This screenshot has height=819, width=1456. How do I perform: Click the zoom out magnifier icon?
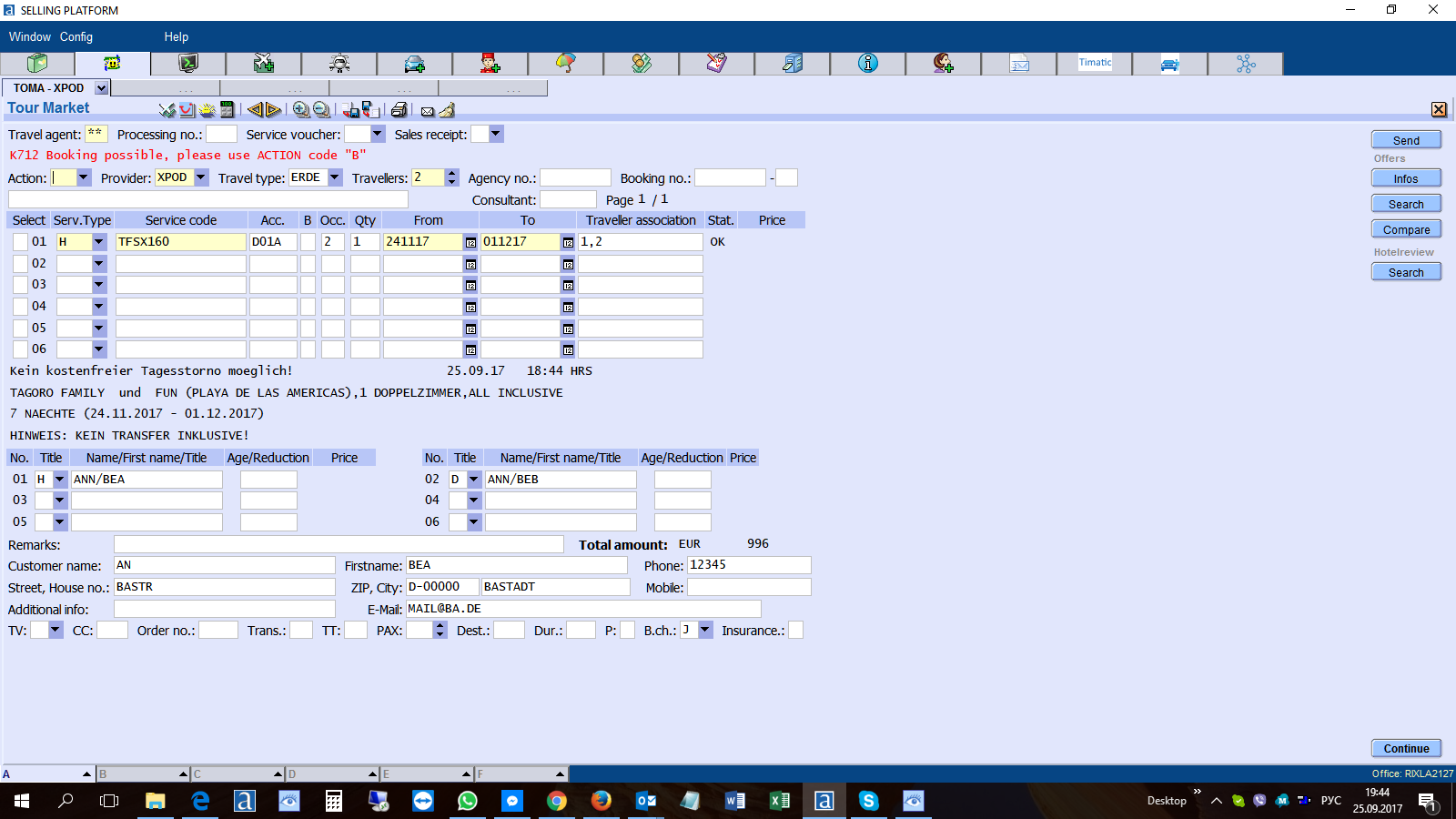pyautogui.click(x=321, y=110)
